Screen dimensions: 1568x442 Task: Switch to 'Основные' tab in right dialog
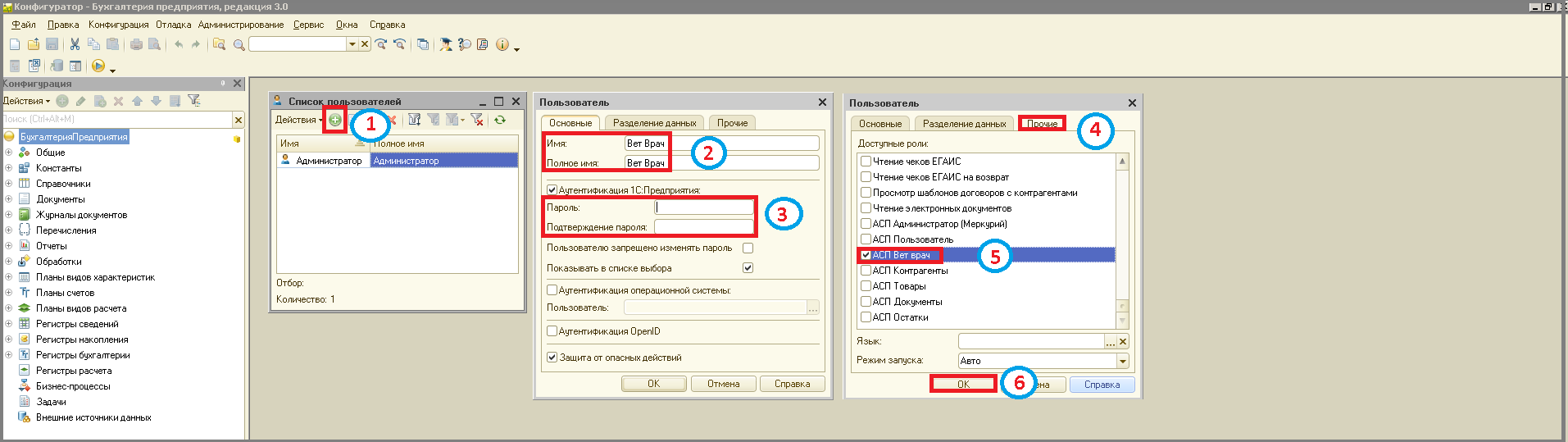[x=880, y=124]
